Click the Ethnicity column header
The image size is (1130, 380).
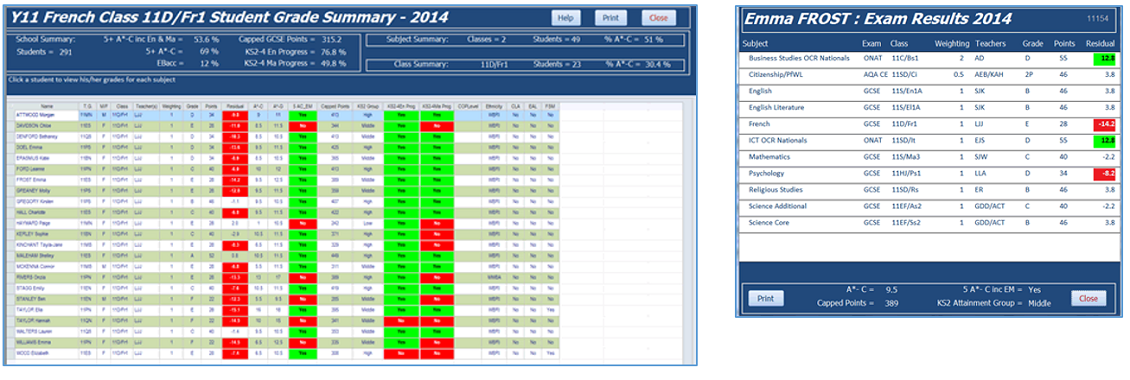(494, 106)
